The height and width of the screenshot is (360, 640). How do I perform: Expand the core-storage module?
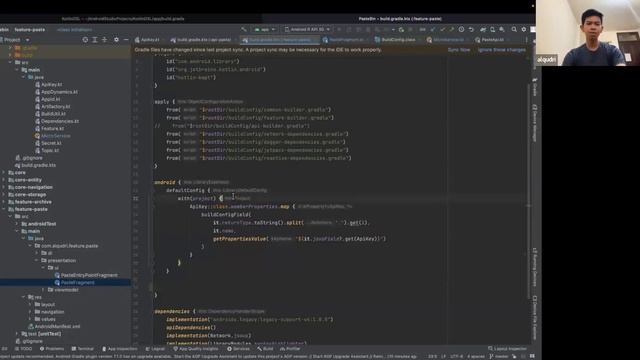coord(4,195)
